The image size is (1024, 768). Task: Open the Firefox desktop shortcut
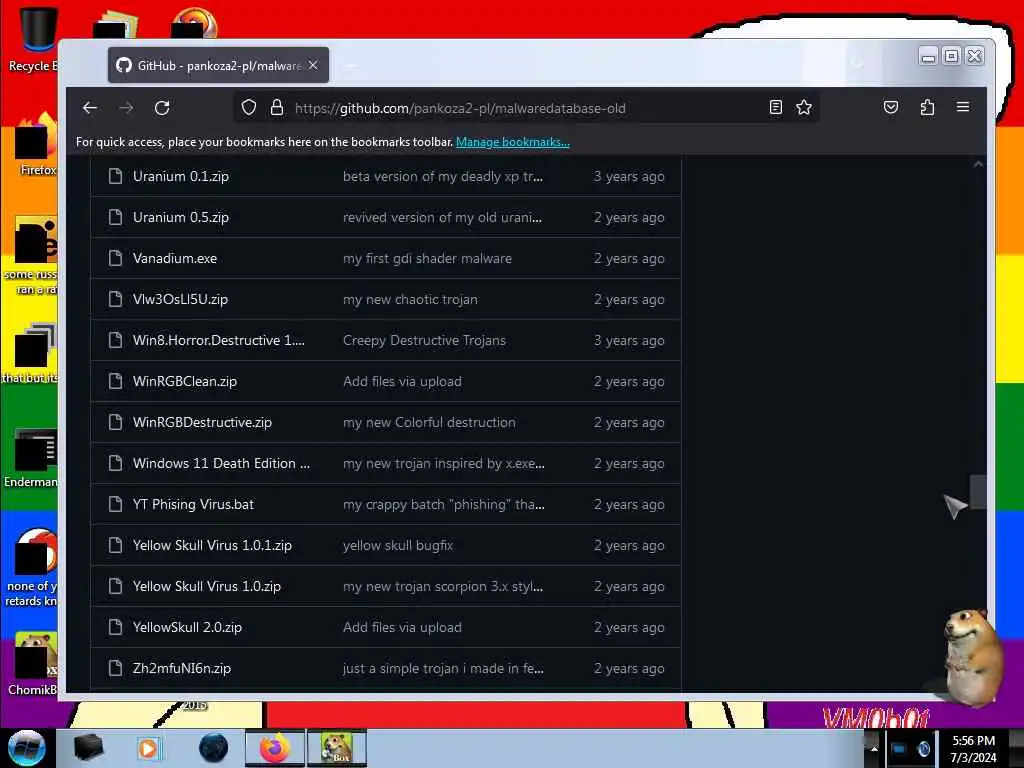pos(36,145)
